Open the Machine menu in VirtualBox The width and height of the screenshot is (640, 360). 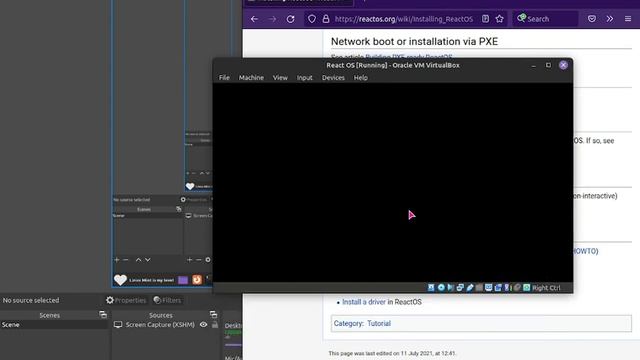click(251, 78)
